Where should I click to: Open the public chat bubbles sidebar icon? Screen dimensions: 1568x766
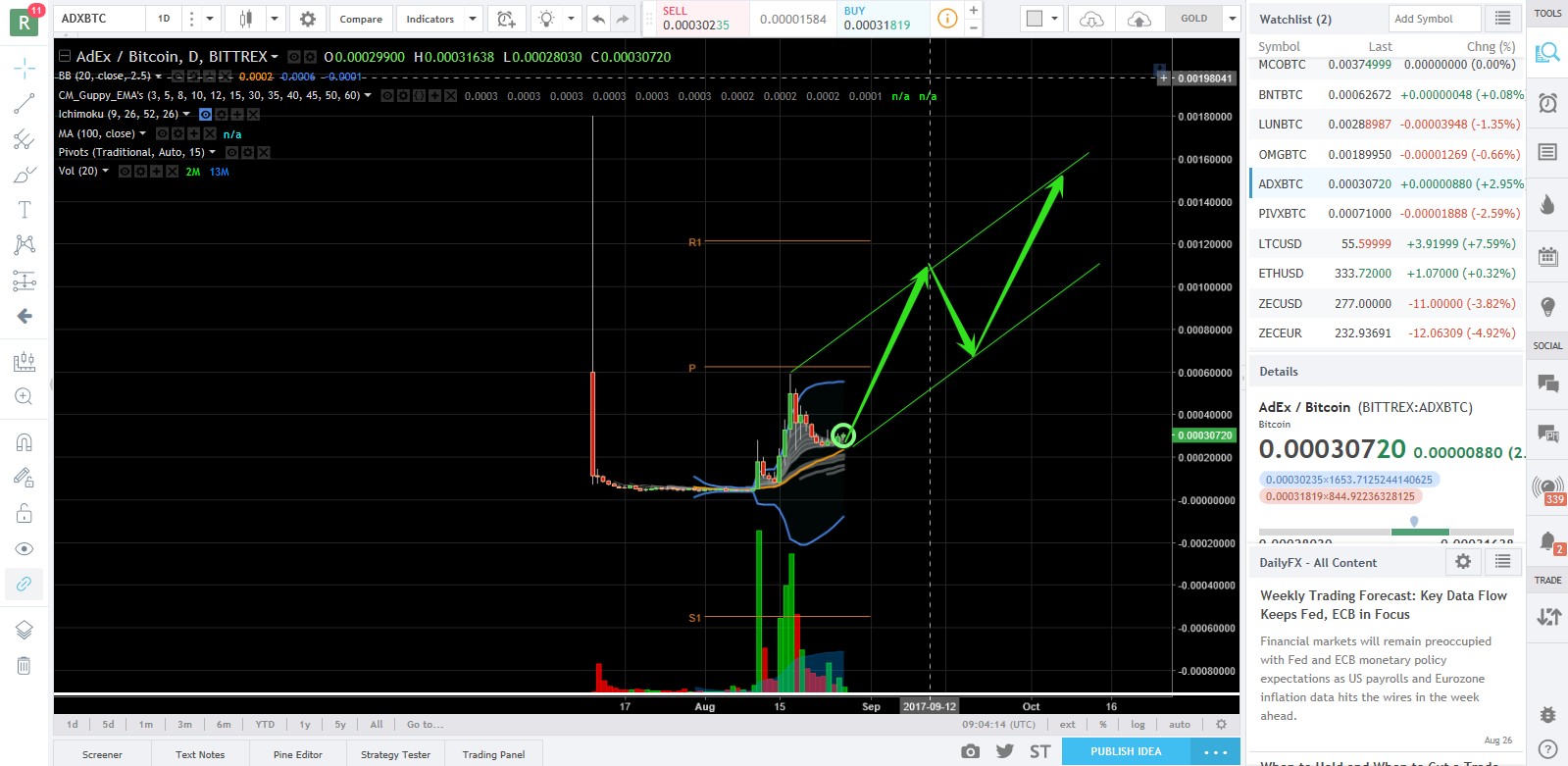tap(1548, 383)
